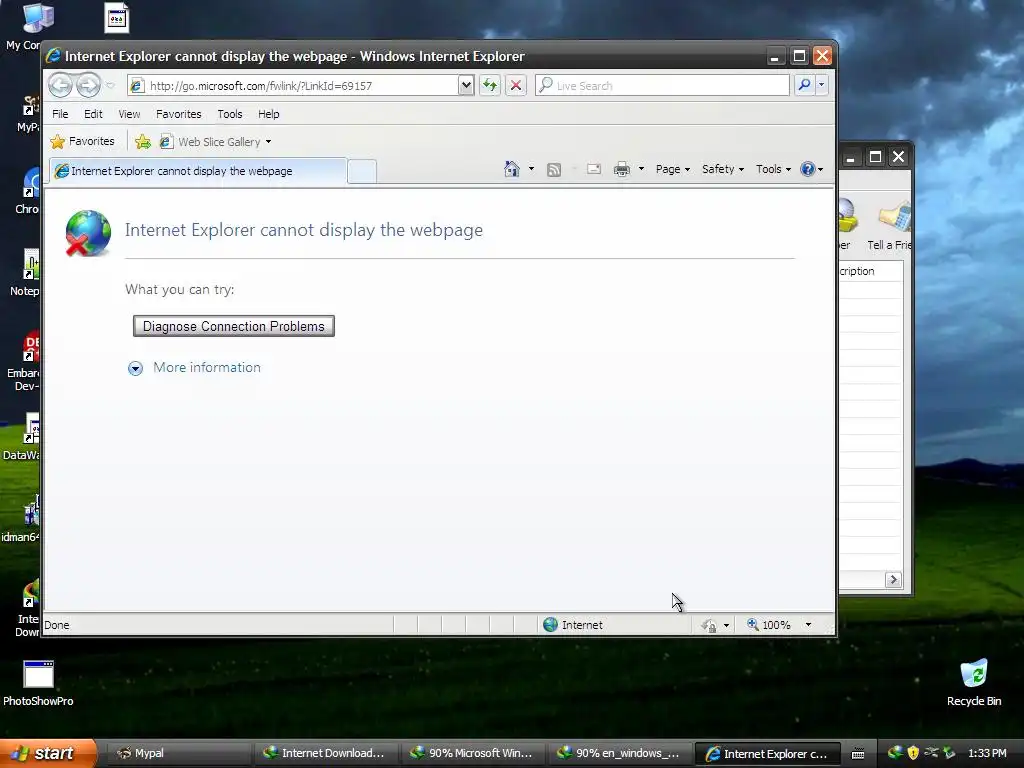Click Diagnose Connection Problems button
1024x768 pixels.
point(234,326)
